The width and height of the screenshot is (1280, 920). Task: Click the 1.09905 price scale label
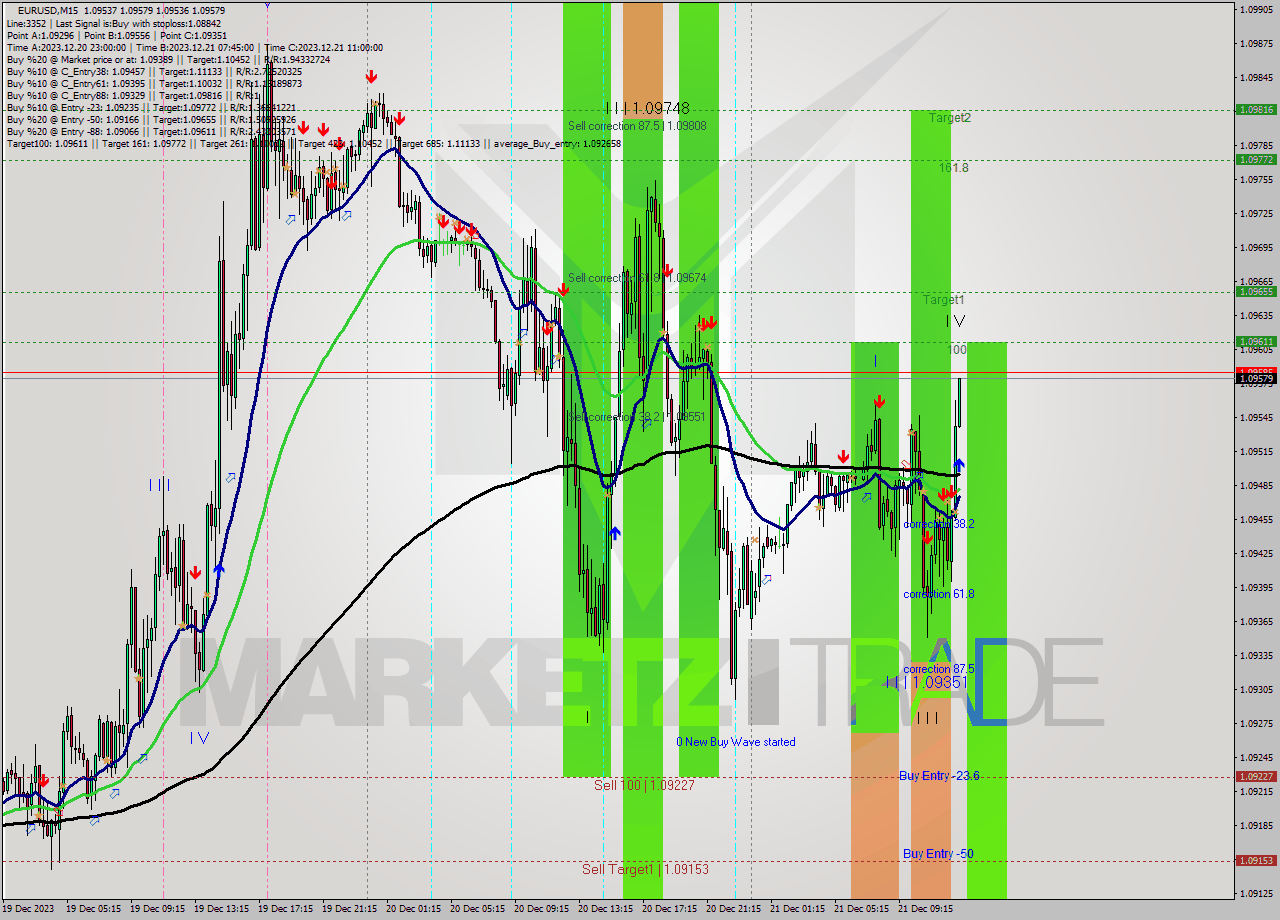pos(1256,9)
